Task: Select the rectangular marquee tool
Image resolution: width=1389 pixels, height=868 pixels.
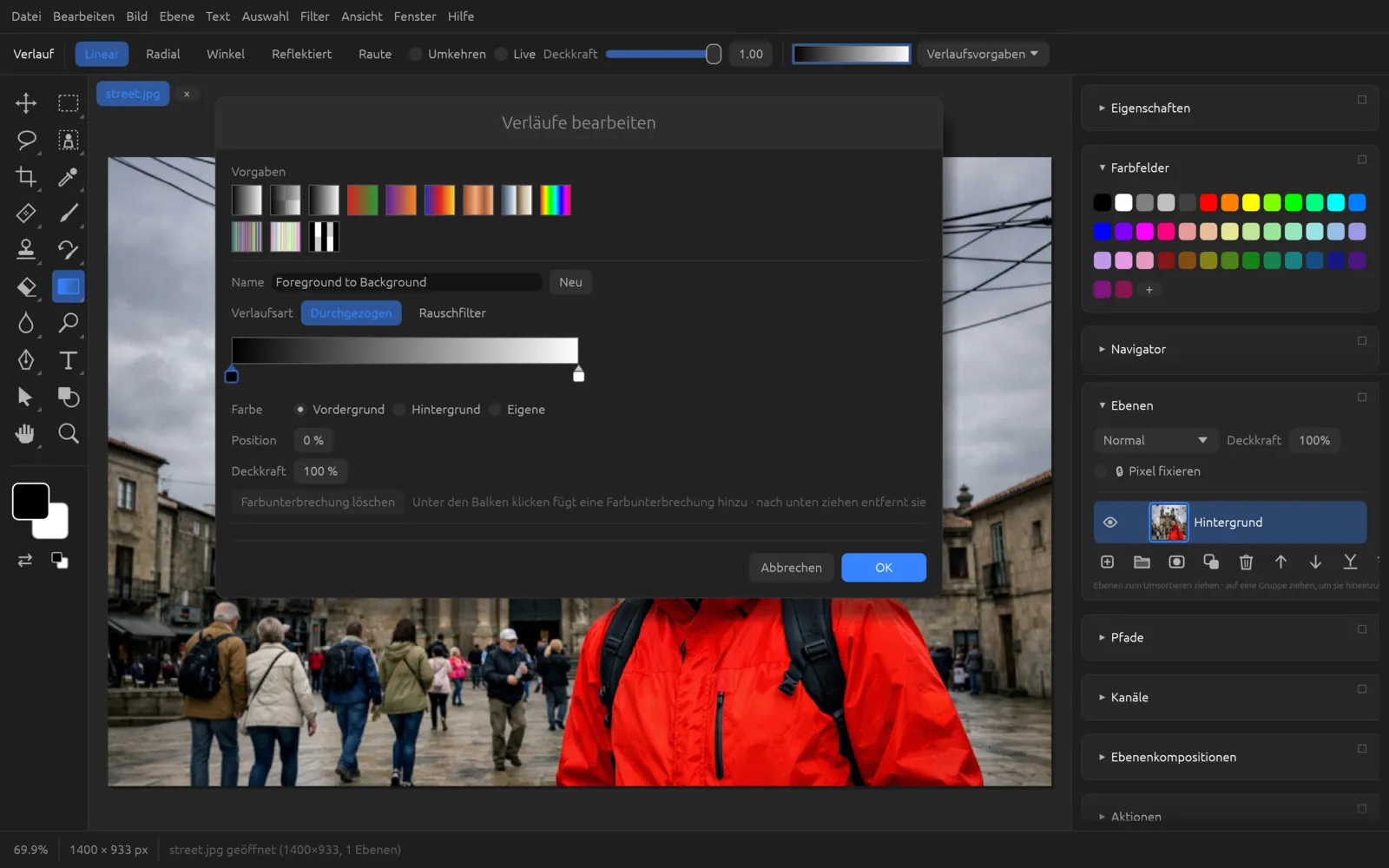Action: coord(69,103)
